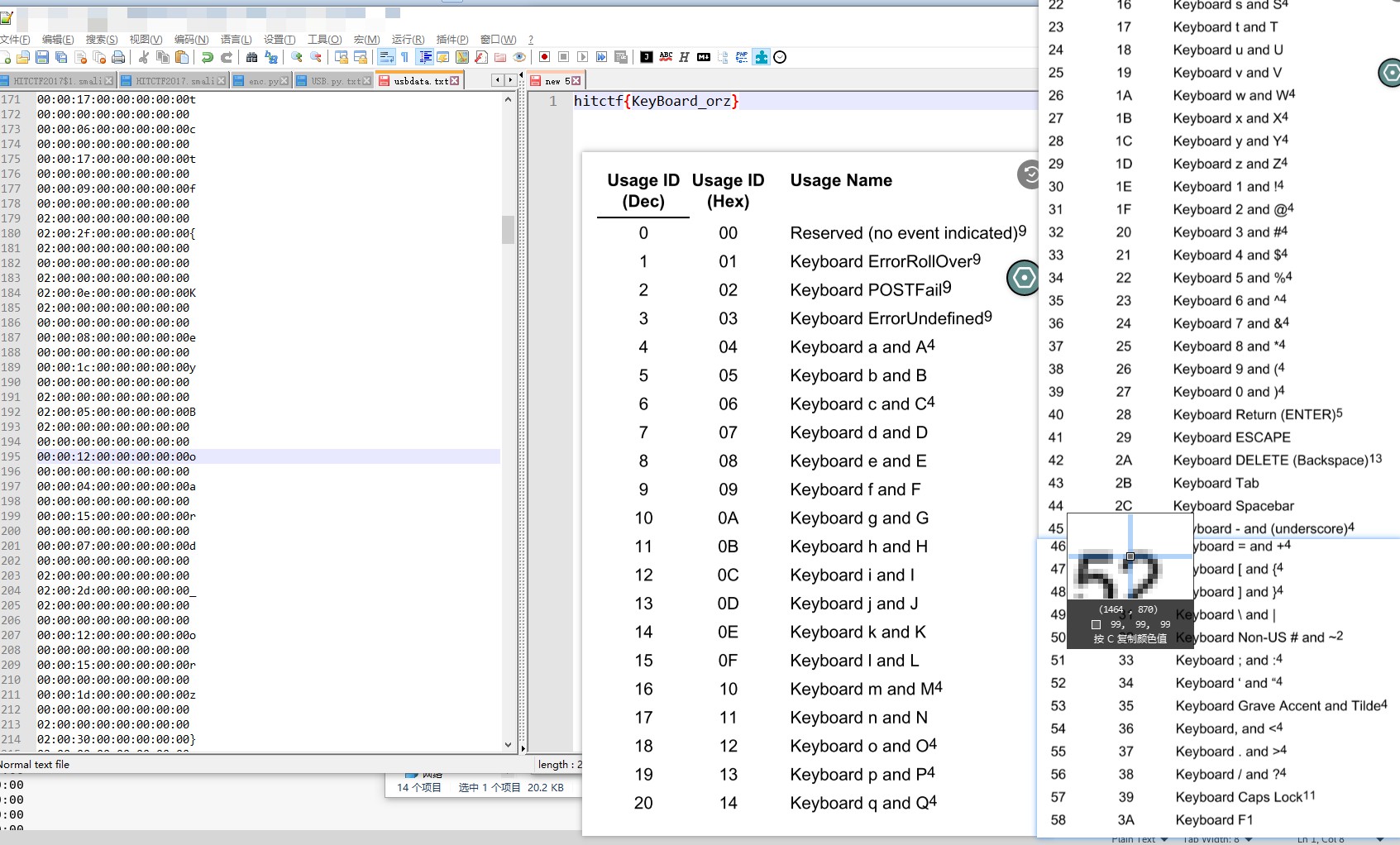
Task: Open the 插件(P) menu
Action: click(x=452, y=39)
